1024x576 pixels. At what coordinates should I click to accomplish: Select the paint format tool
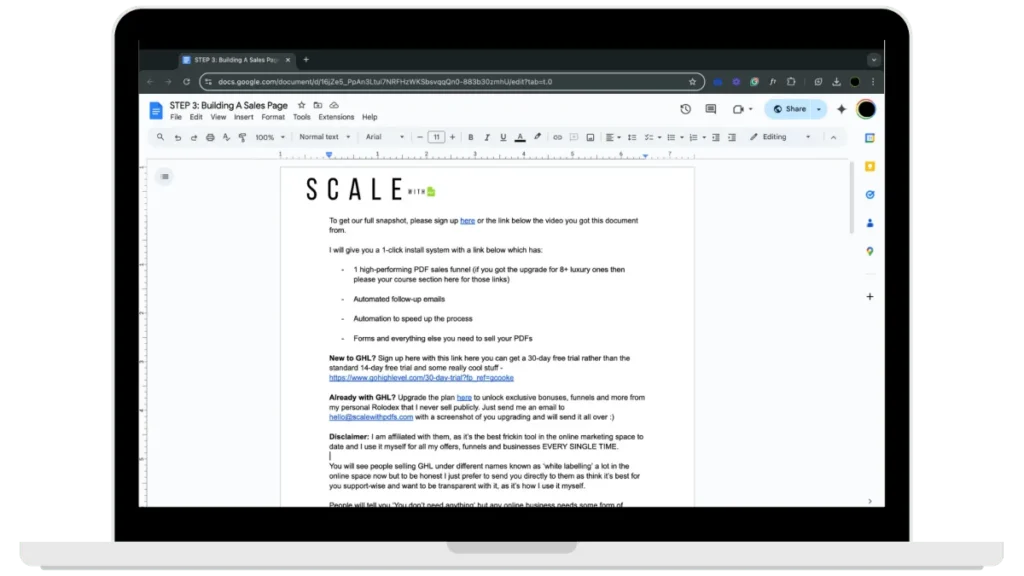(x=242, y=137)
